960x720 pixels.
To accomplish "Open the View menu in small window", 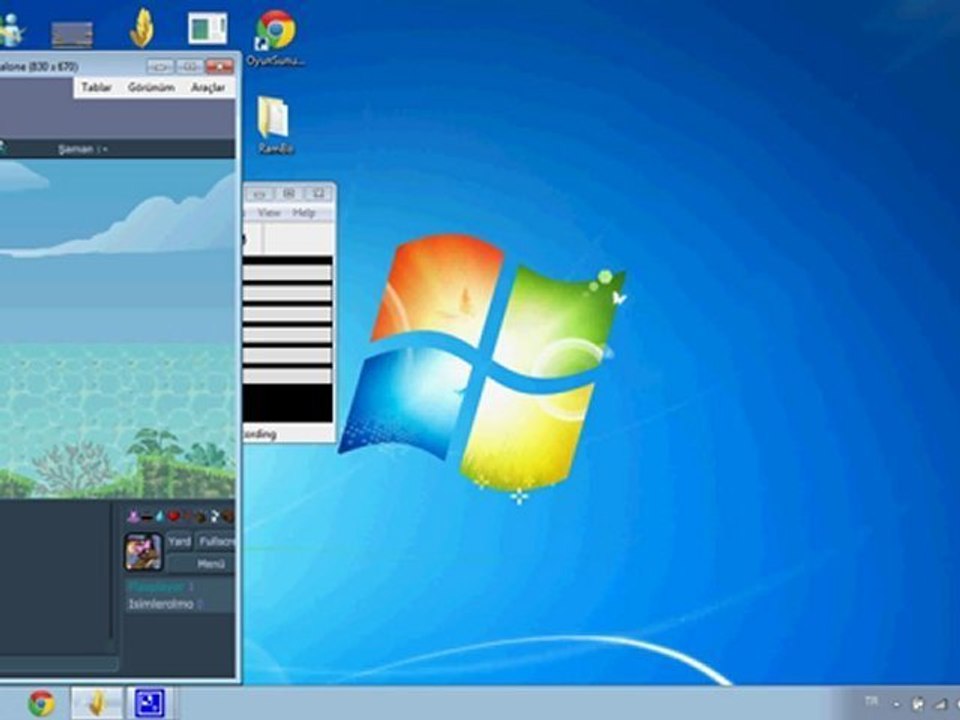I will [269, 212].
